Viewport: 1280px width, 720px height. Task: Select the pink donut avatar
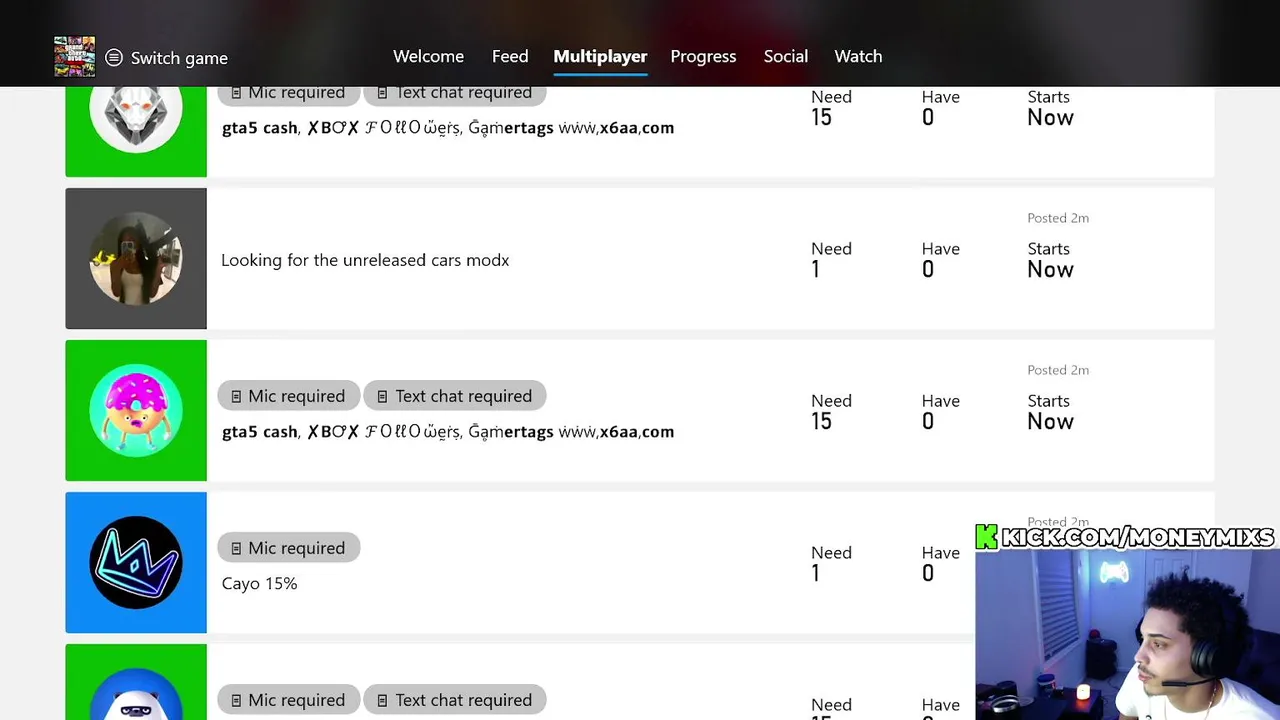(136, 411)
